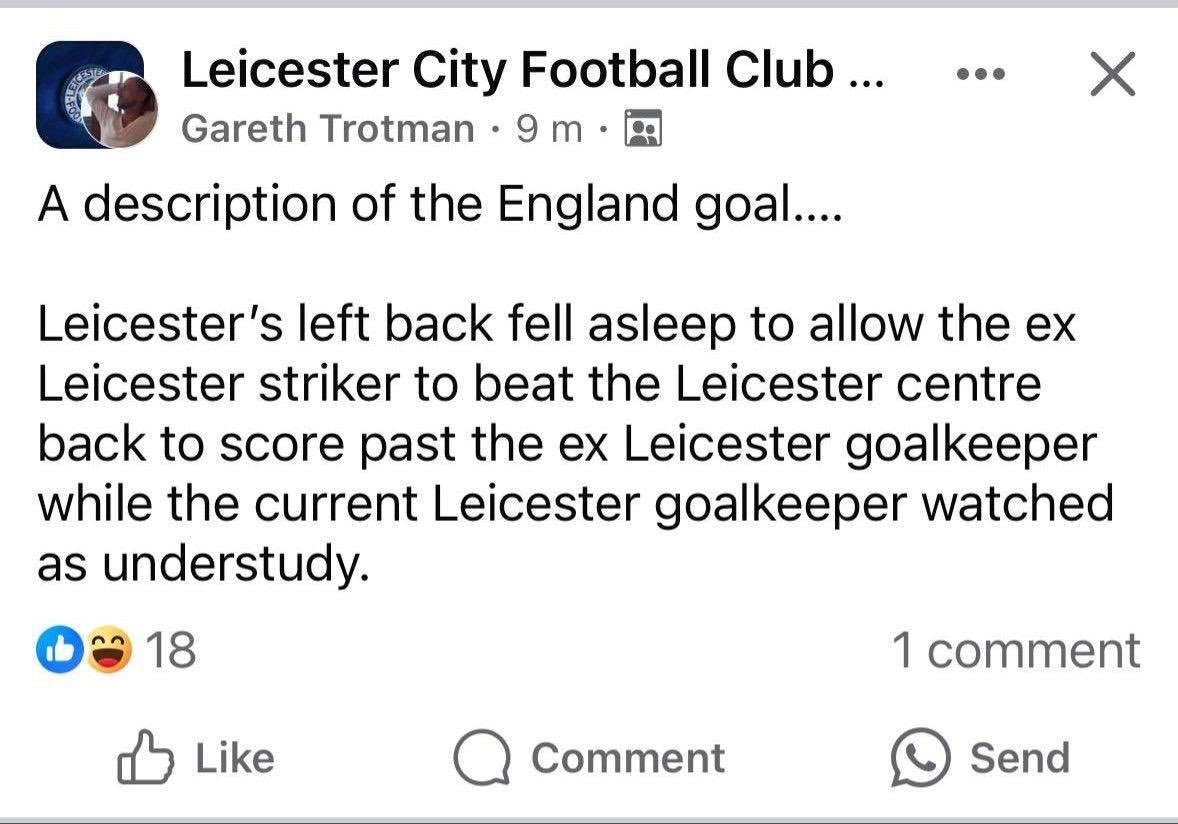The width and height of the screenshot is (1178, 824).
Task: Click the 9 m post timestamp
Action: (x=549, y=128)
